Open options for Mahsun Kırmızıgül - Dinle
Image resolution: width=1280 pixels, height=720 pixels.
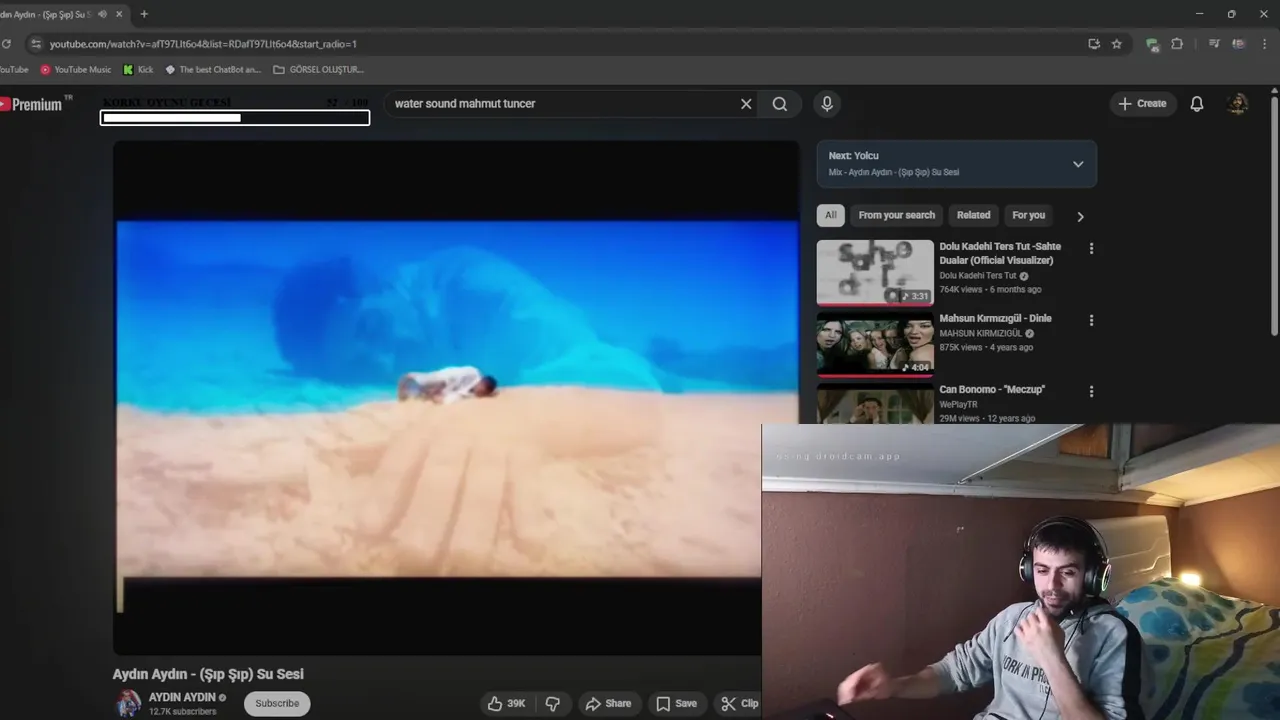point(1091,320)
